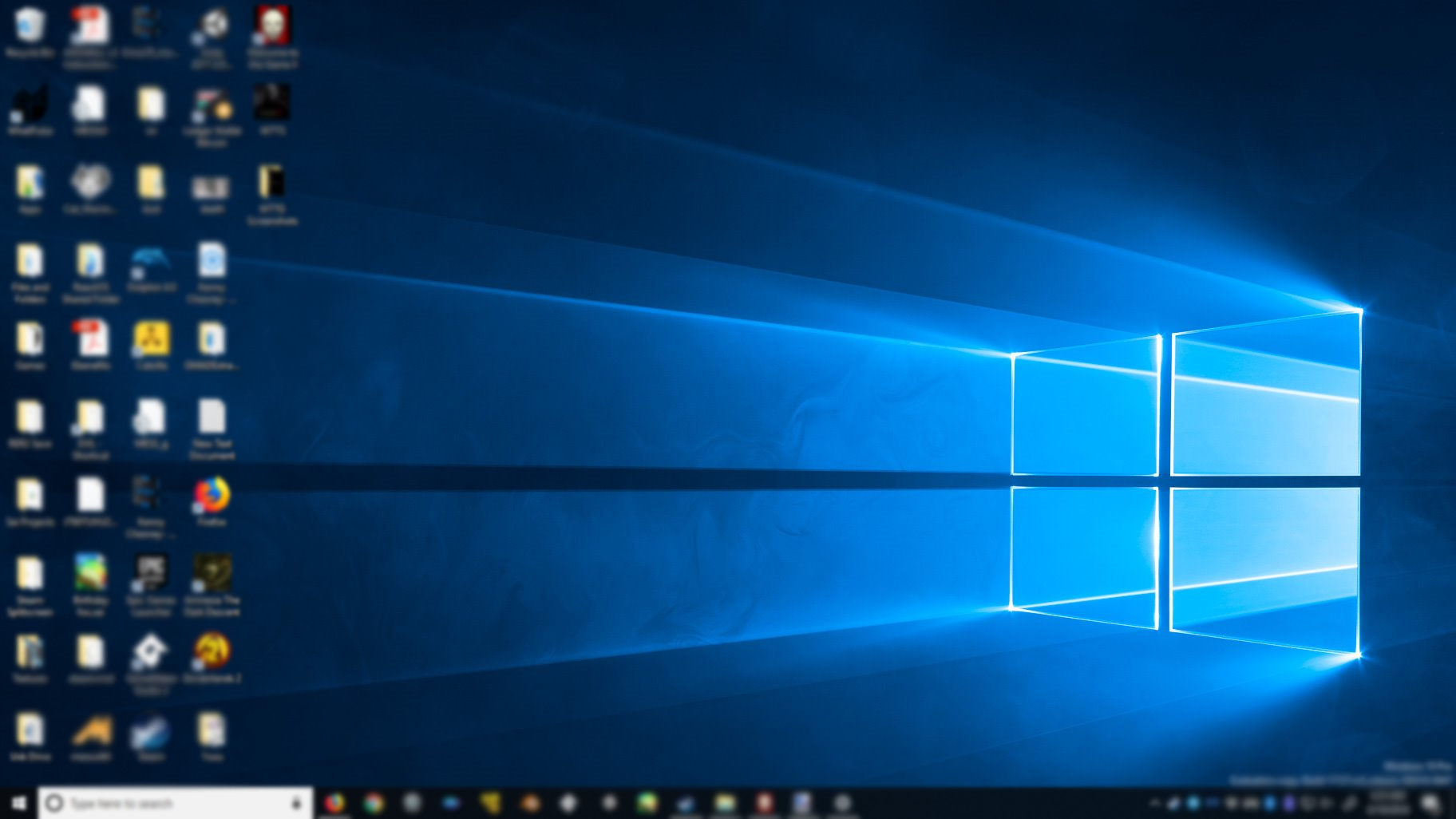The image size is (1456, 819).
Task: Select the Firefox desktop shortcut
Action: (212, 502)
